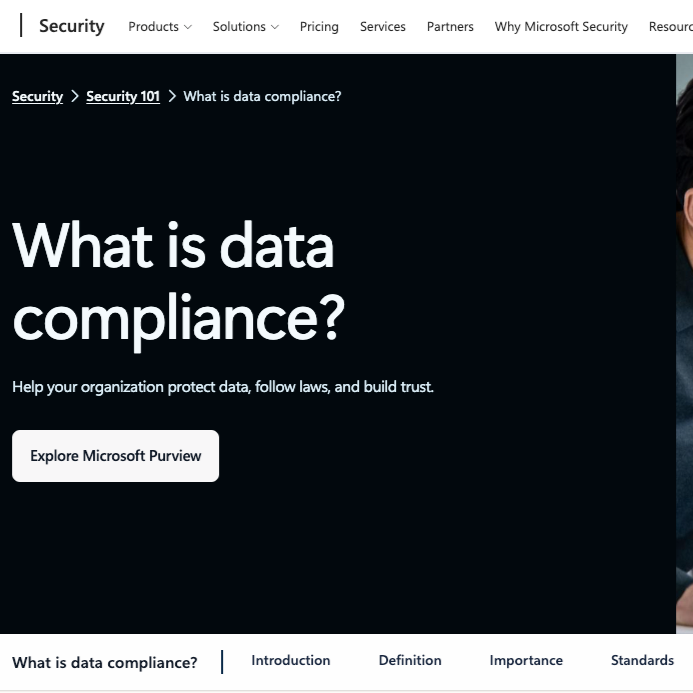
Task: Follow the Security breadcrumb link
Action: click(38, 96)
